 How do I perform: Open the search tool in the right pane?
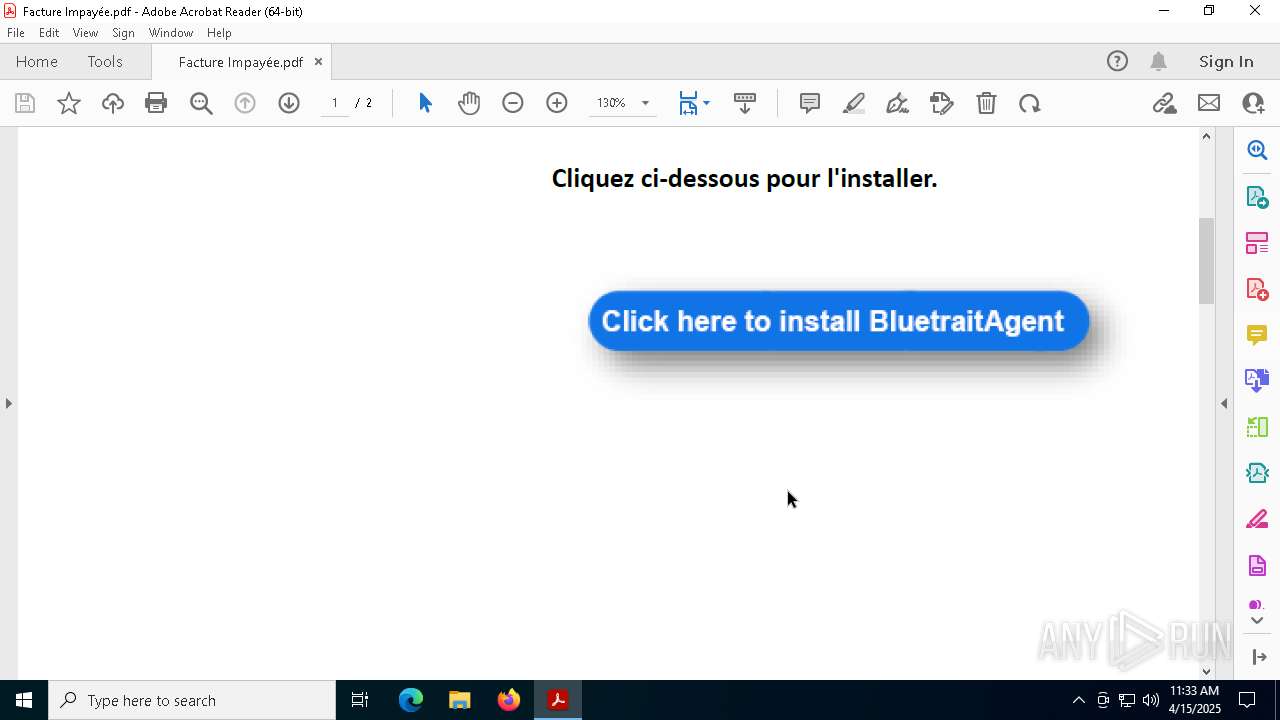[x=1257, y=150]
